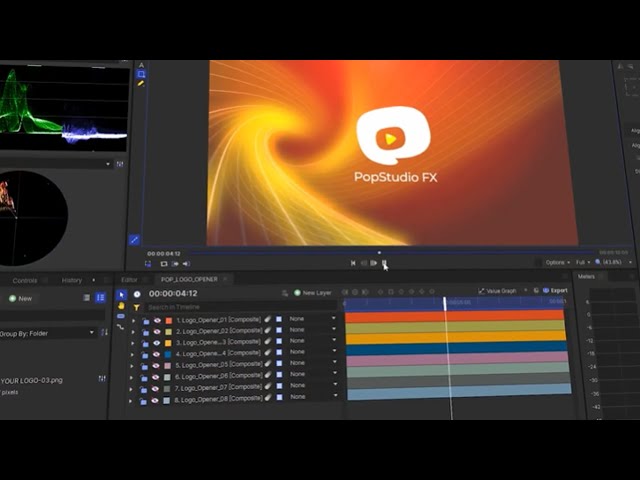Open parent dropdown None for layer 4
Screen dimensions: 640x480
click(x=313, y=351)
